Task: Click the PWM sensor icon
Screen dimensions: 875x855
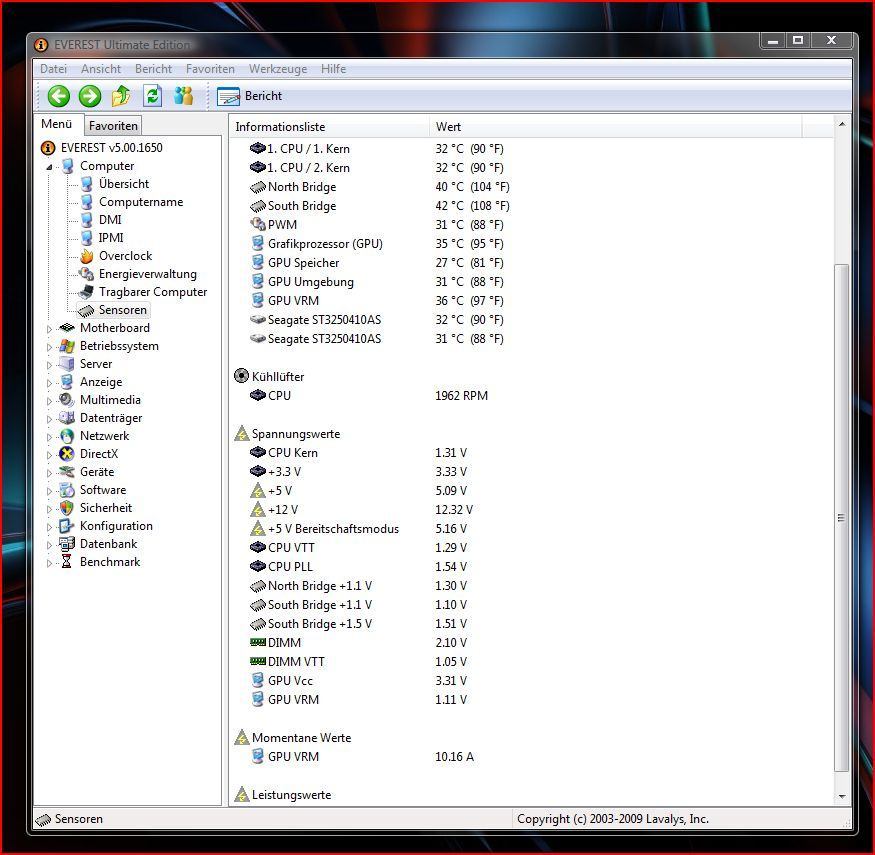Action: point(258,224)
